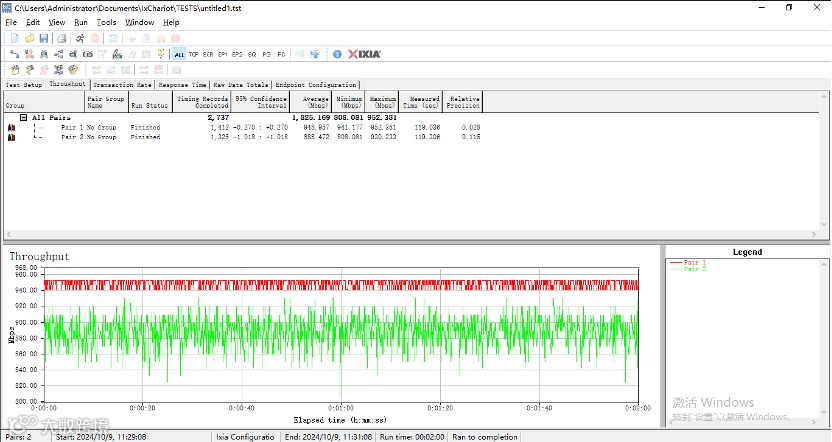Toggle the EP2 filter button
832x442 pixels.
coord(237,54)
